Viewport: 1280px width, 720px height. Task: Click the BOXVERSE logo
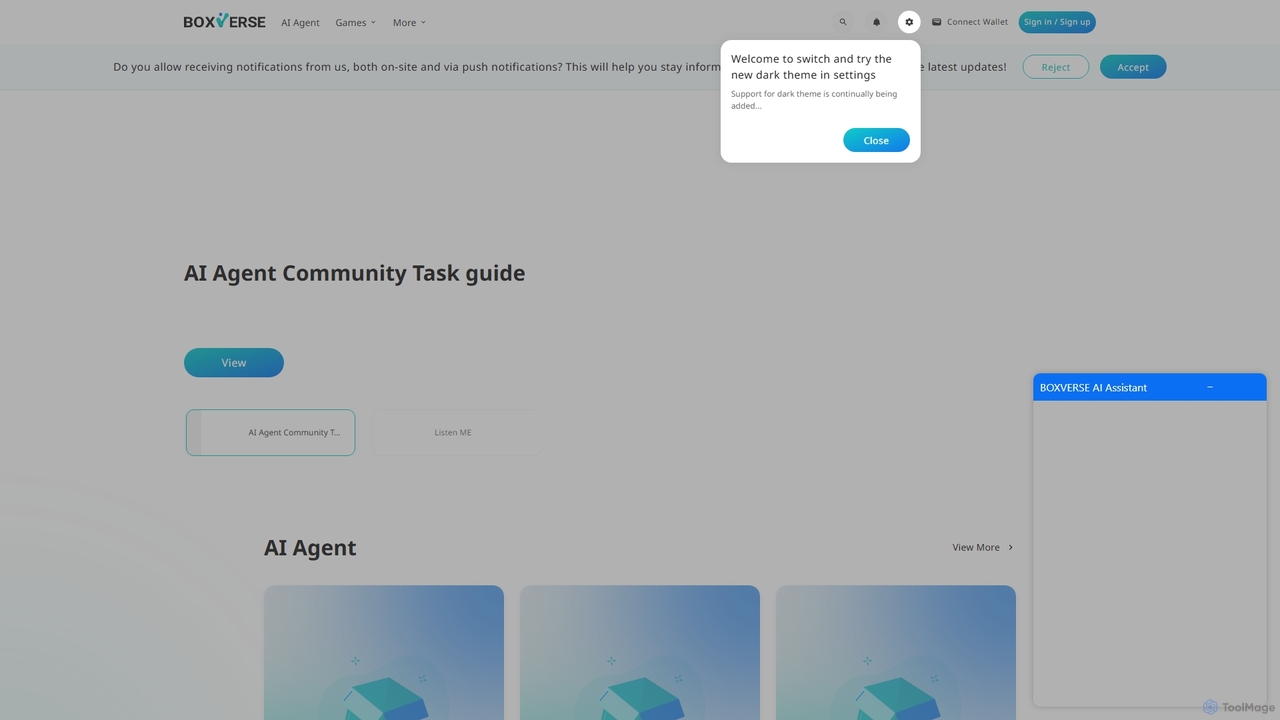coord(224,21)
